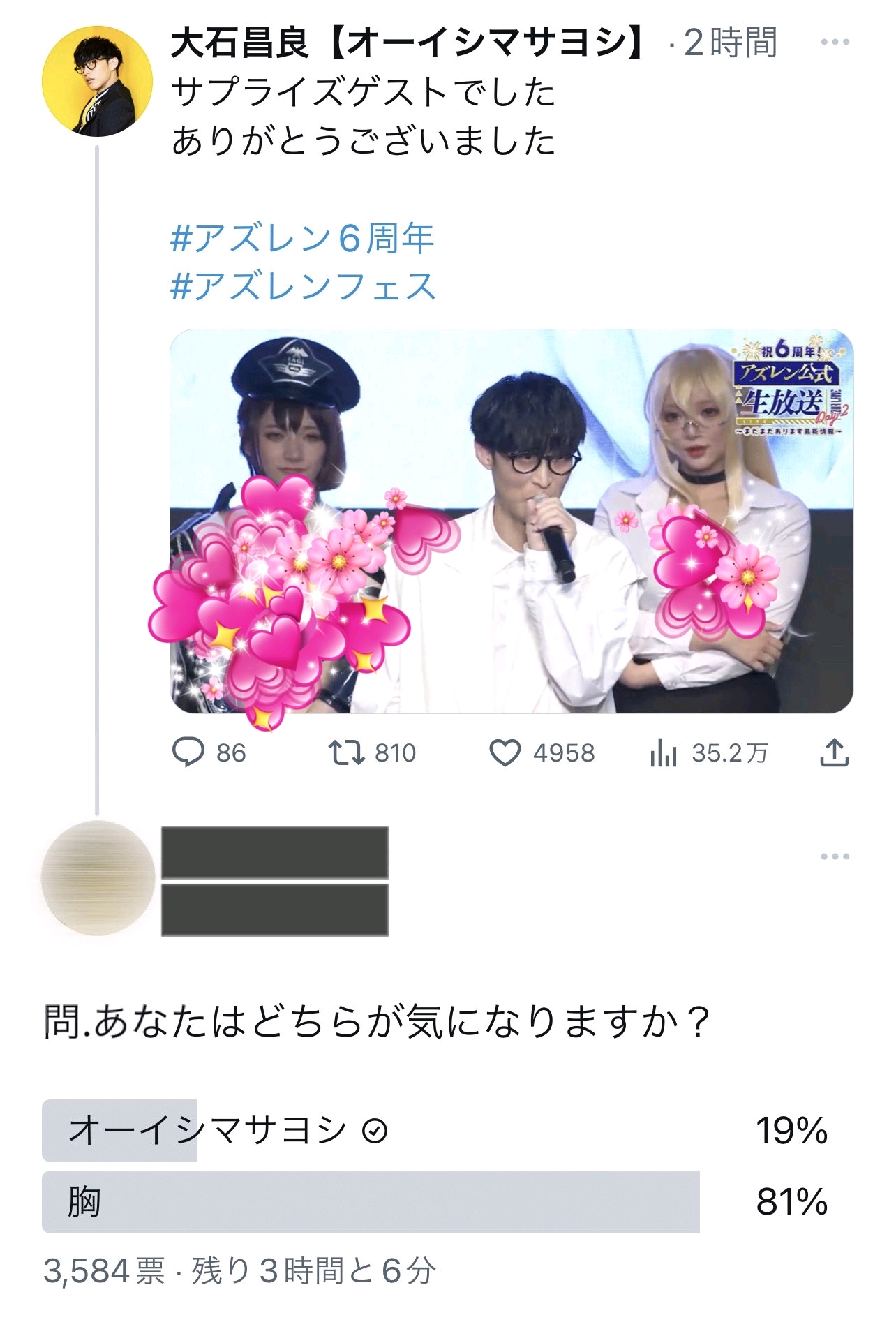Like the tweet with the heart icon
The width and height of the screenshot is (896, 1343).
click(505, 753)
